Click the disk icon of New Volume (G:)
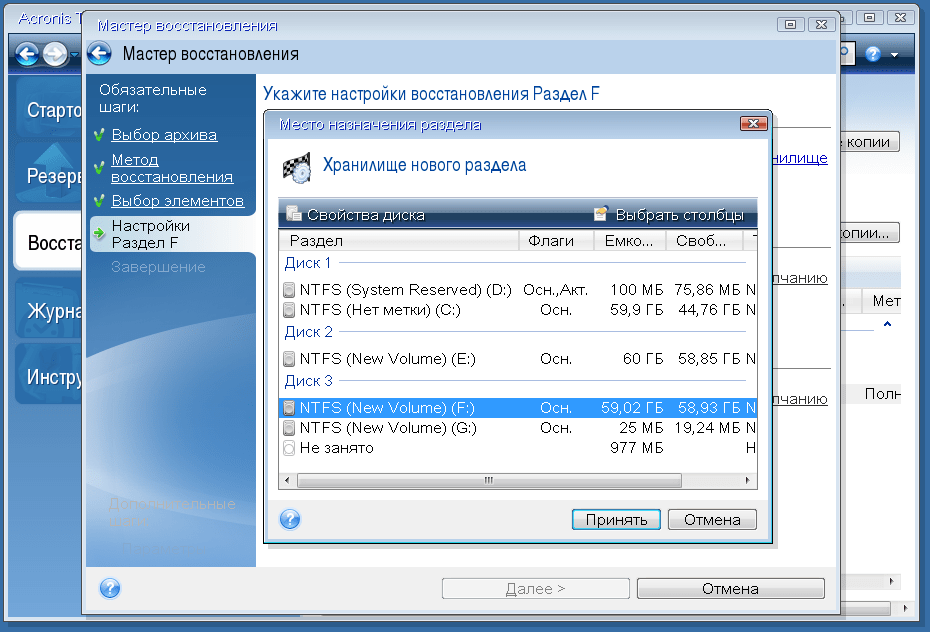930x632 pixels. (x=289, y=428)
